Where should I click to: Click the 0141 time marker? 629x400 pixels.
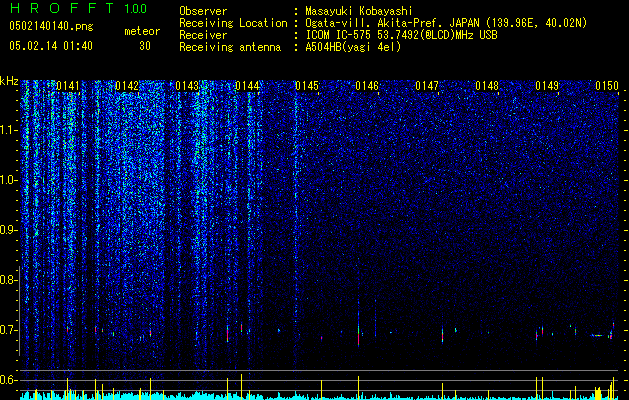[68, 86]
